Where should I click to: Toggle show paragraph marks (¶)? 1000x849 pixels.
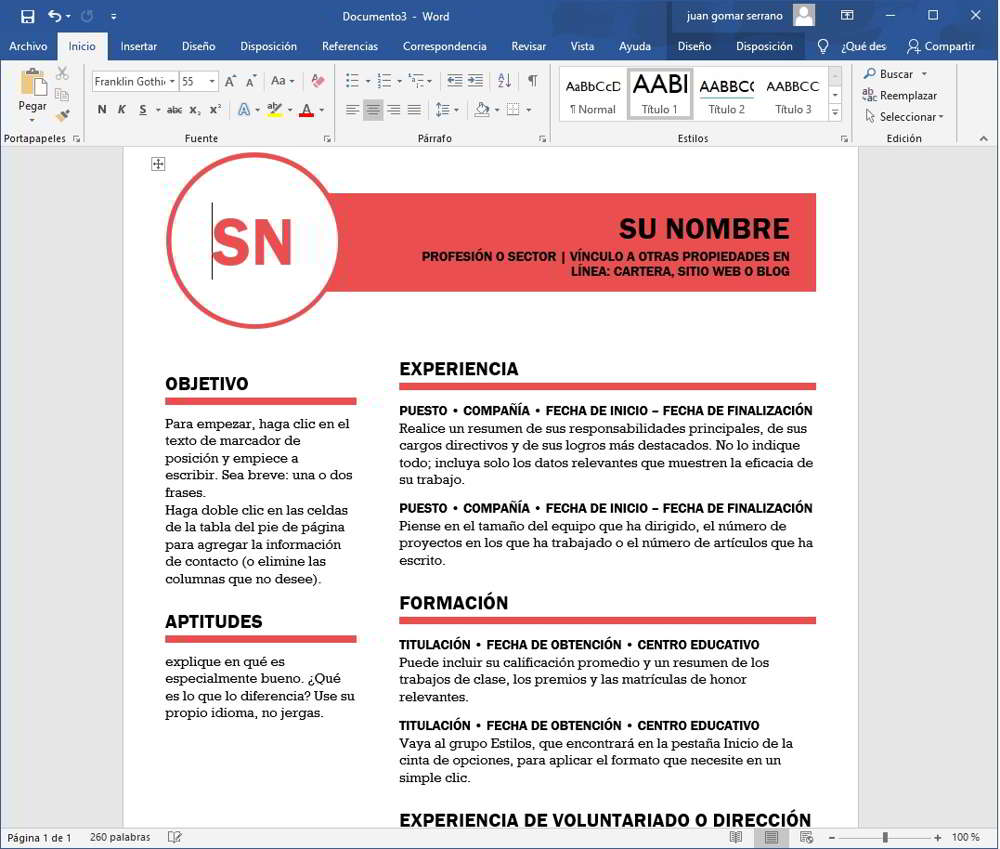(x=532, y=81)
